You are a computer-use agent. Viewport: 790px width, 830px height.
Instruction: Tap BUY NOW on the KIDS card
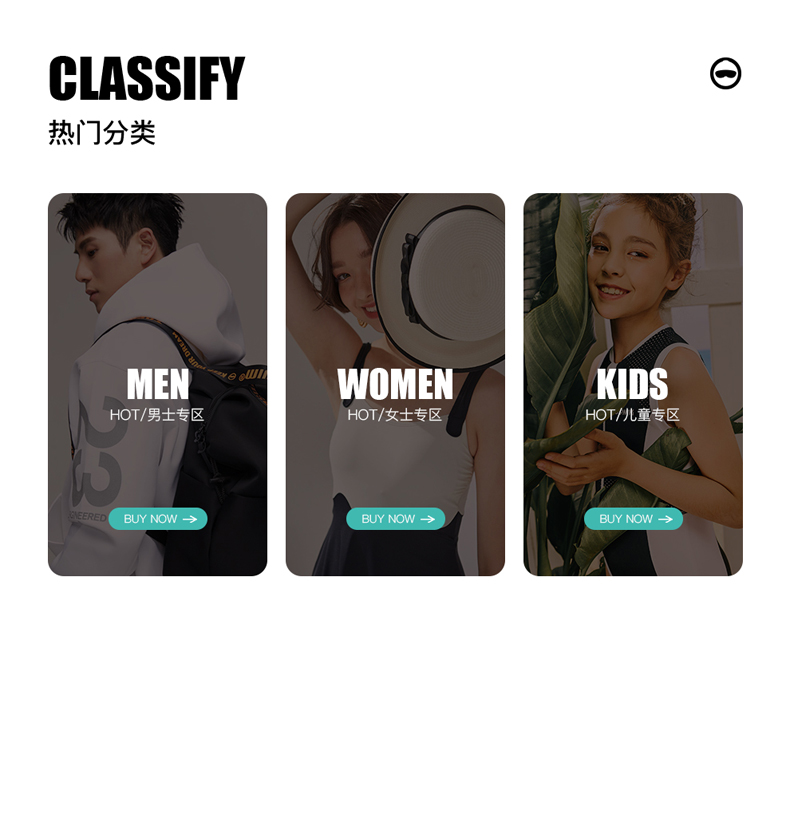633,519
